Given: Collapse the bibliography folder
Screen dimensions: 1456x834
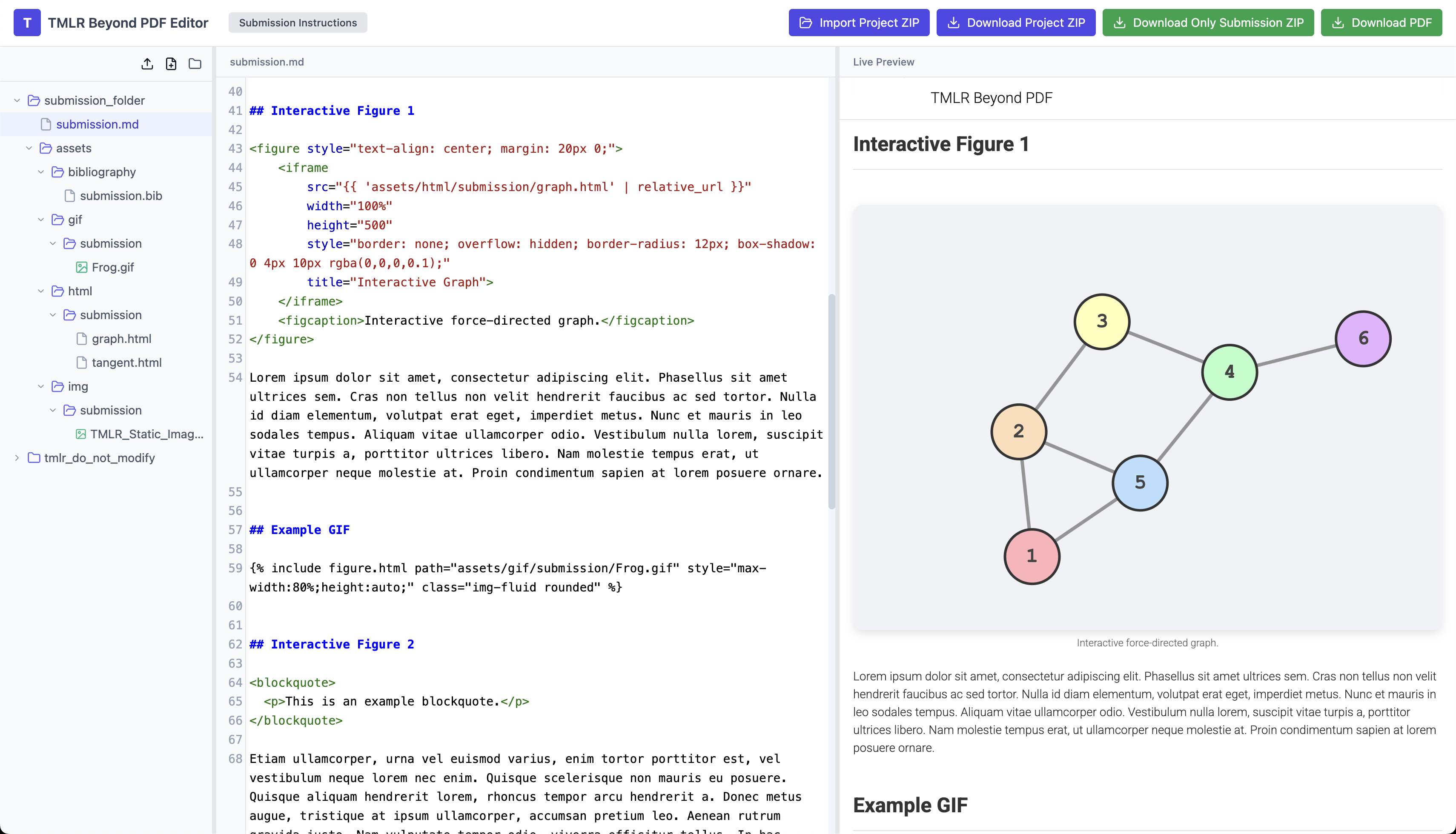Looking at the screenshot, I should [x=41, y=171].
